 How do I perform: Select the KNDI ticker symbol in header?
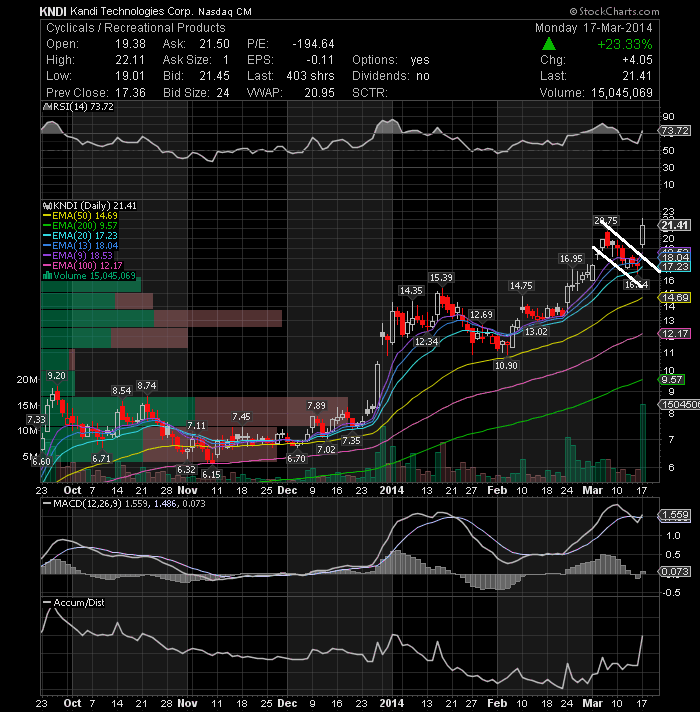[53, 11]
